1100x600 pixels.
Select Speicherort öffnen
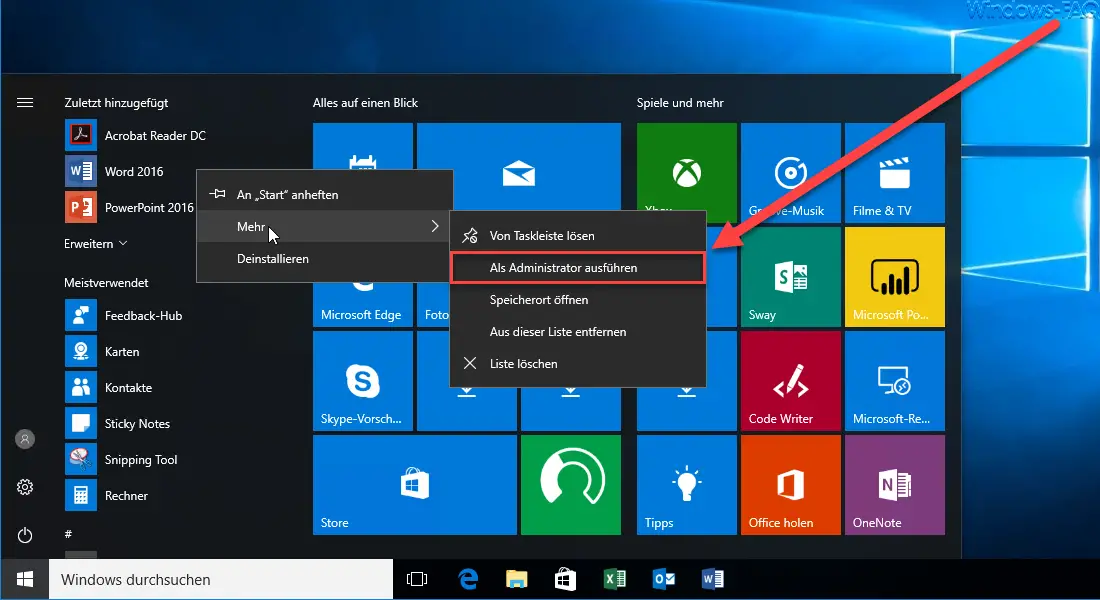click(x=577, y=300)
